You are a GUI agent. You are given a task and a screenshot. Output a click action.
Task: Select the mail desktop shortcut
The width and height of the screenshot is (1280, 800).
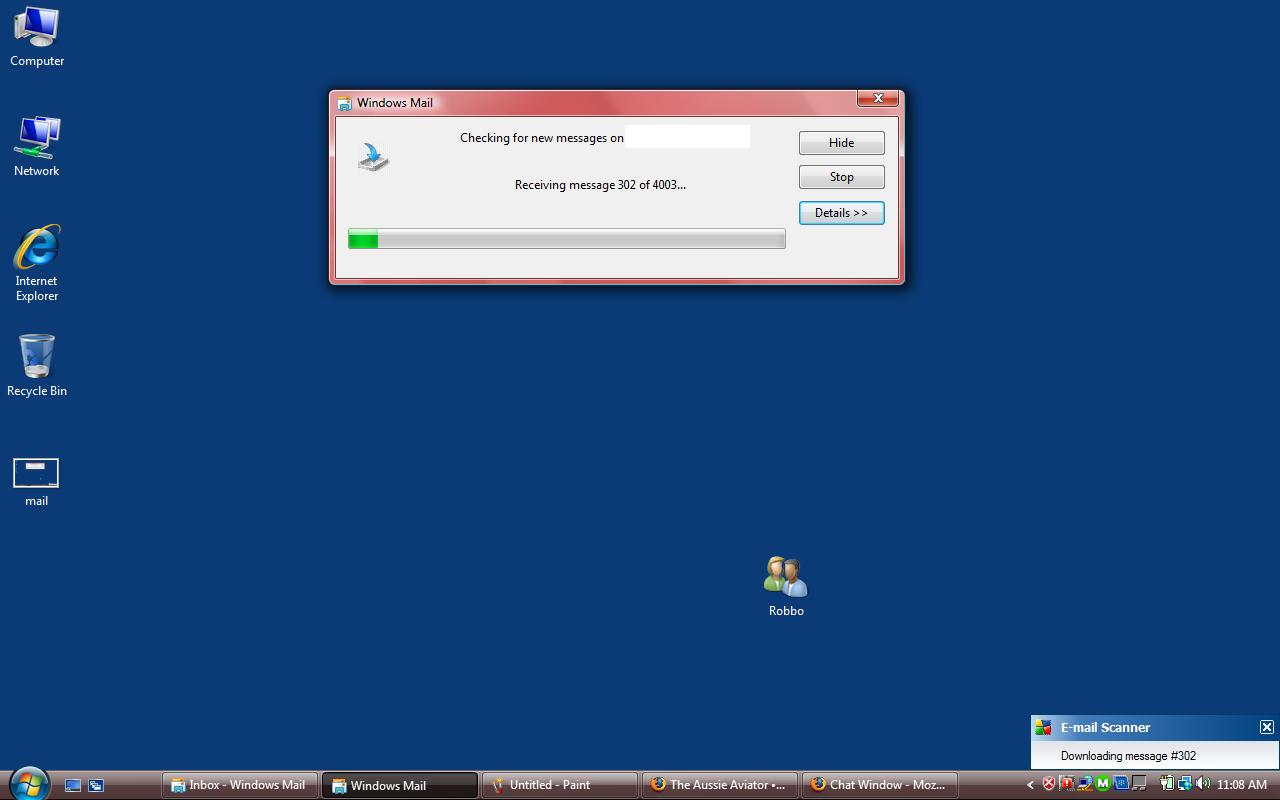(x=37, y=482)
